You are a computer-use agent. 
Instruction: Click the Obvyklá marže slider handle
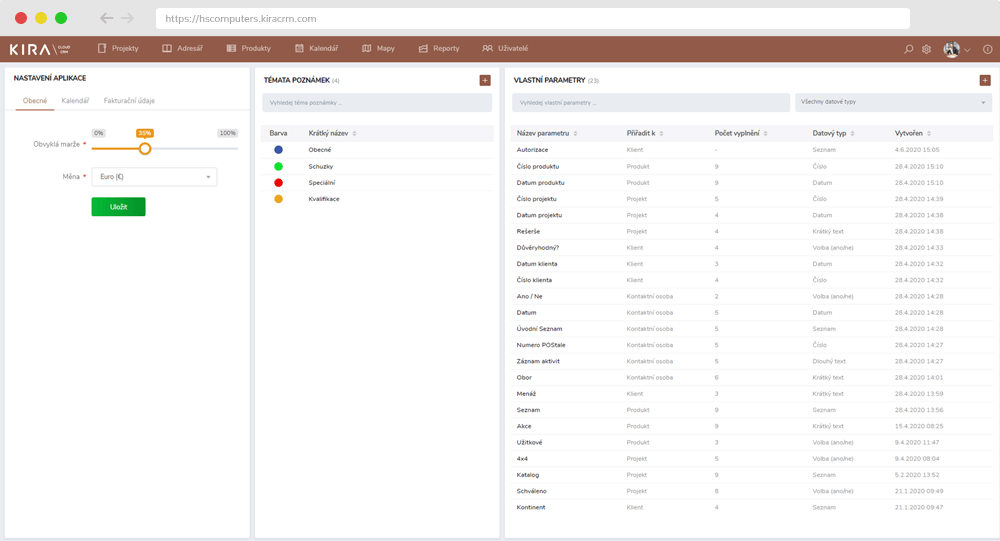(x=145, y=148)
